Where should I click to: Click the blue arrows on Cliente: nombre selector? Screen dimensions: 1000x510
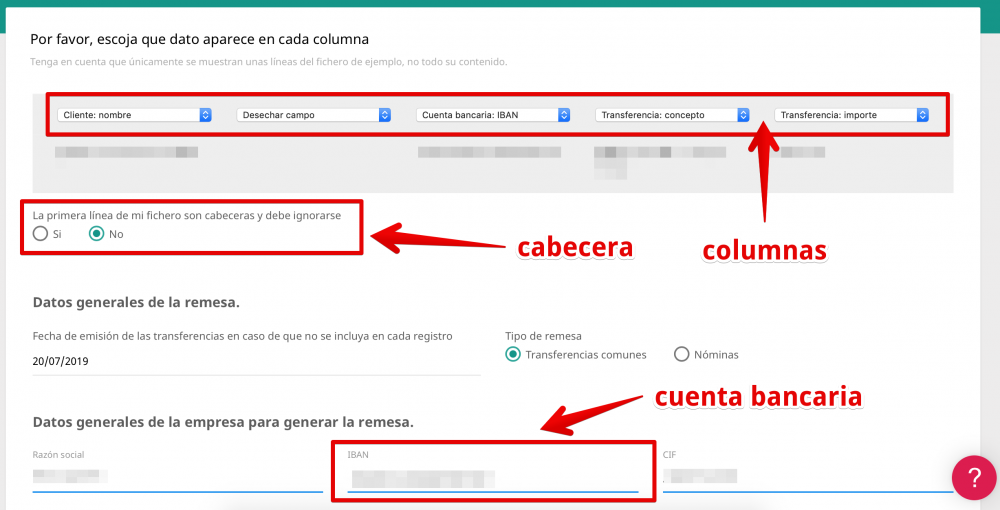click(205, 115)
